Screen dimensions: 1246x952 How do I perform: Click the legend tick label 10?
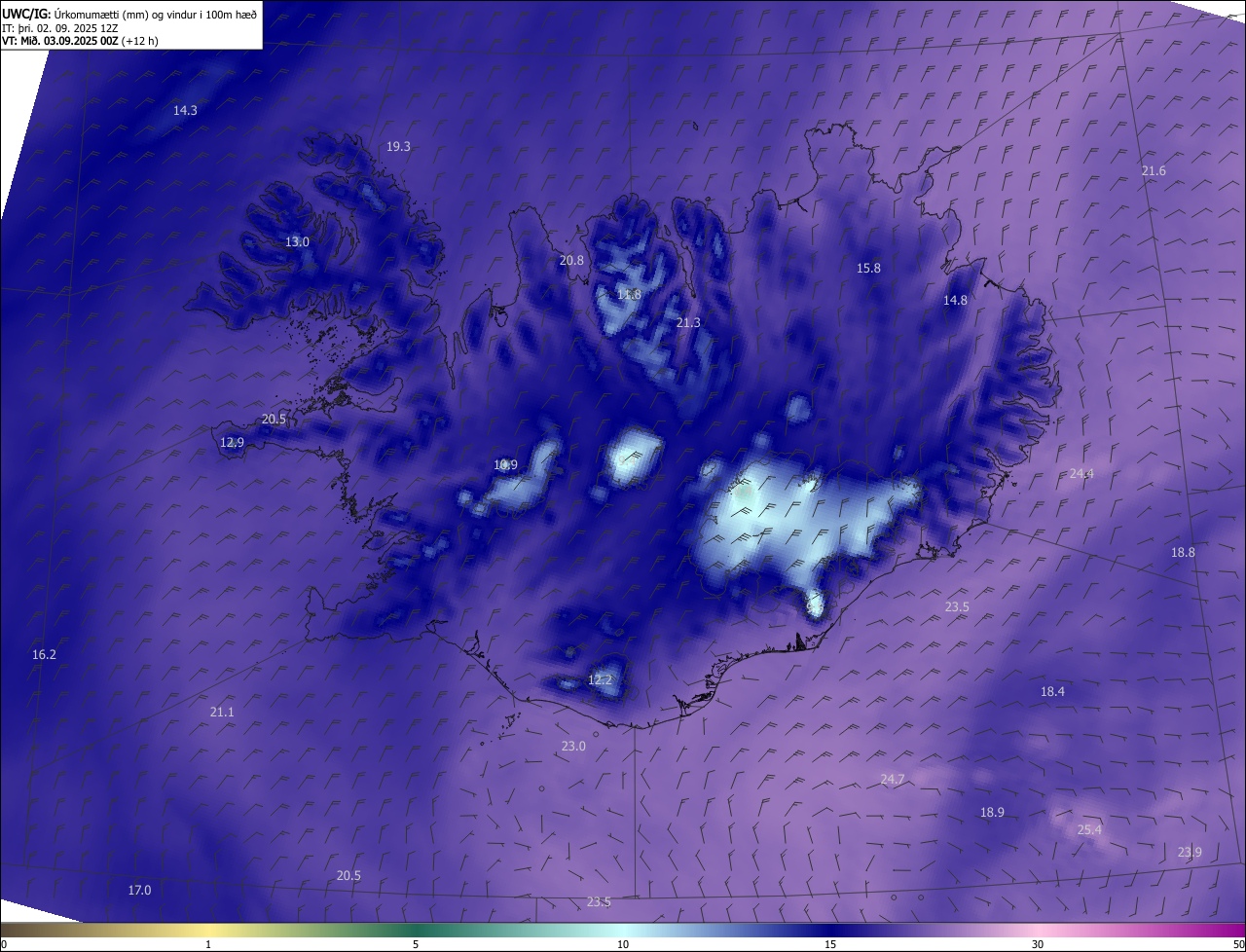pyautogui.click(x=623, y=944)
